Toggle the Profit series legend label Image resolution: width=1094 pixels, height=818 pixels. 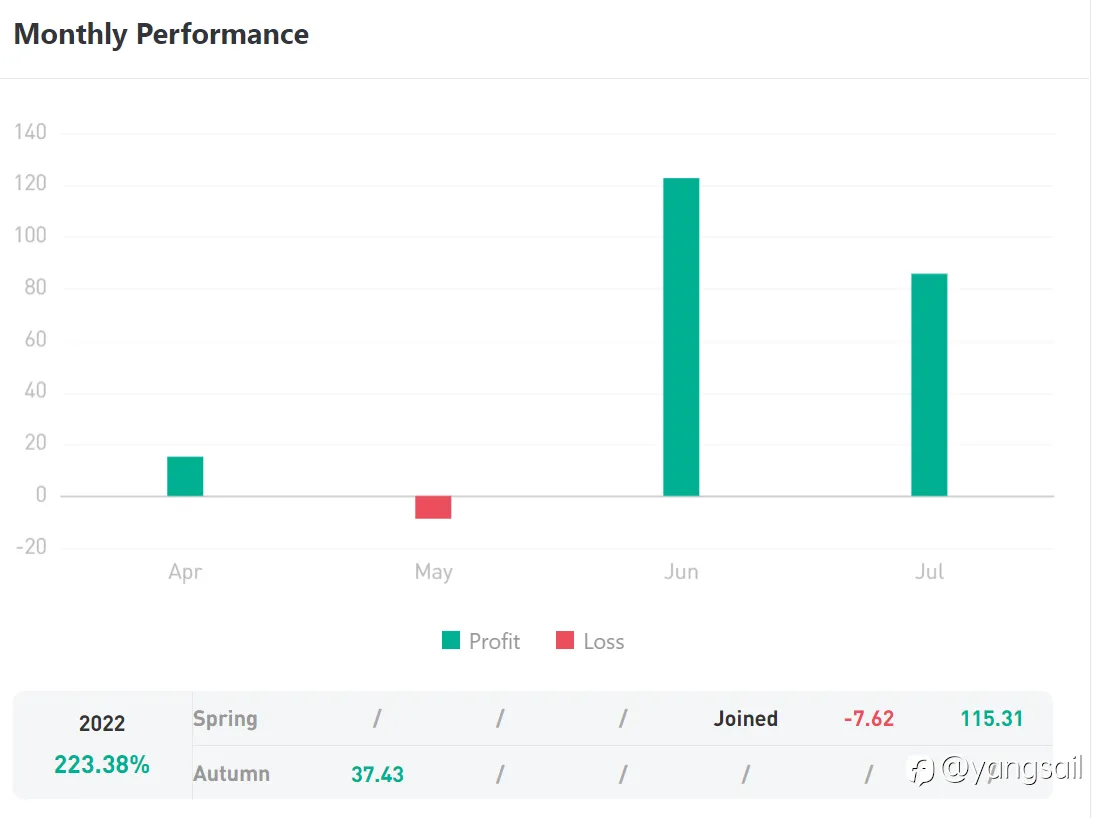(494, 642)
